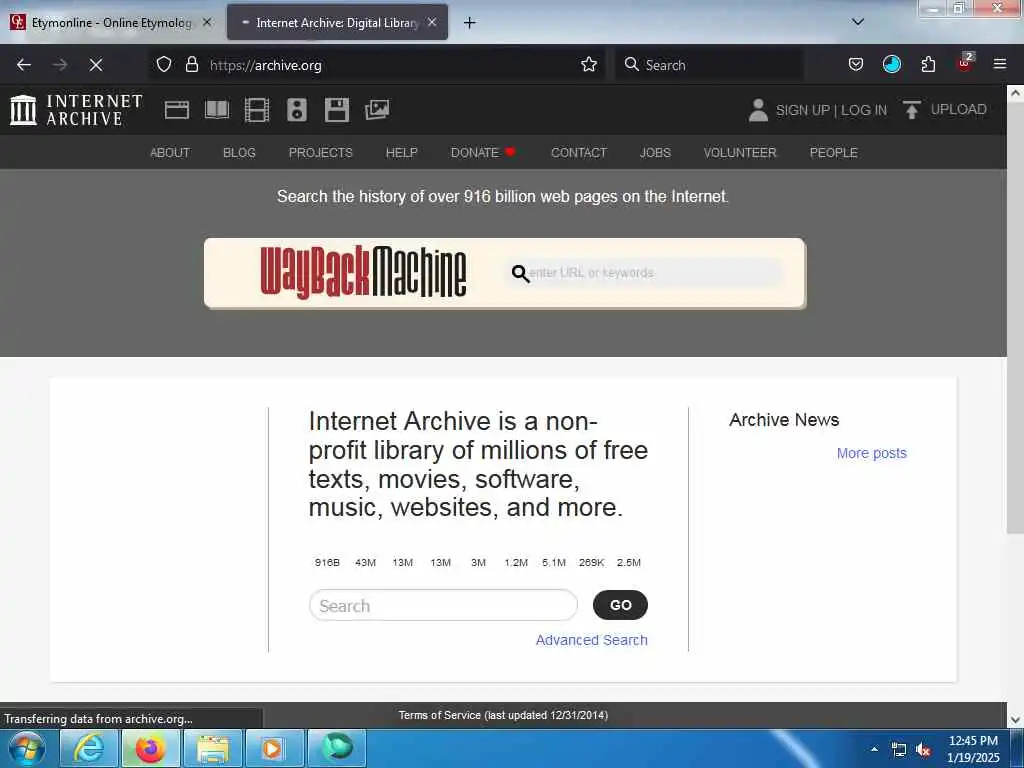Viewport: 1024px width, 768px height.
Task: Click the blue circular toolbar icon
Action: [892, 65]
